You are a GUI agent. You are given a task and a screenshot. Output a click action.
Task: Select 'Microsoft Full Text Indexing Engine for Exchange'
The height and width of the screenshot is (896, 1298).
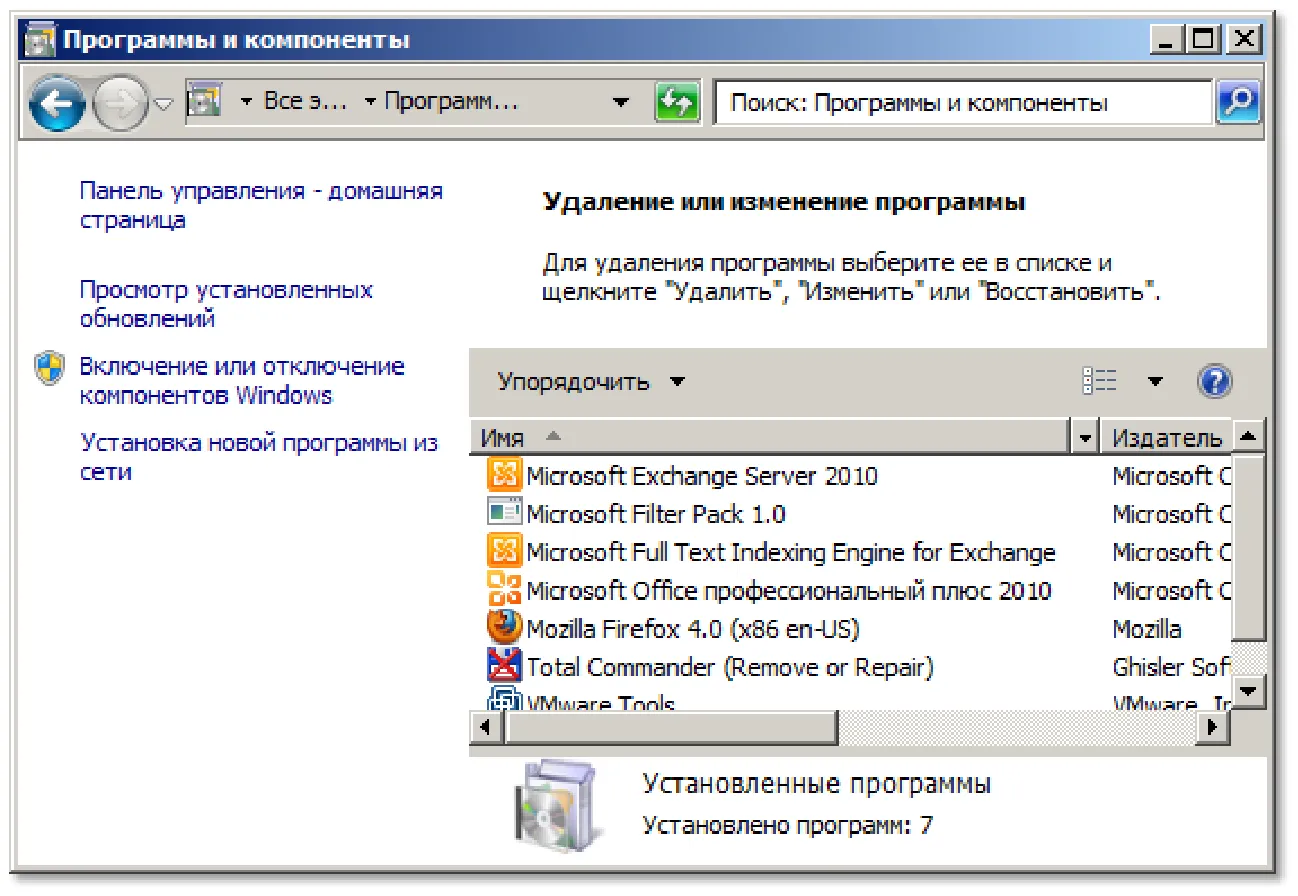pos(790,552)
